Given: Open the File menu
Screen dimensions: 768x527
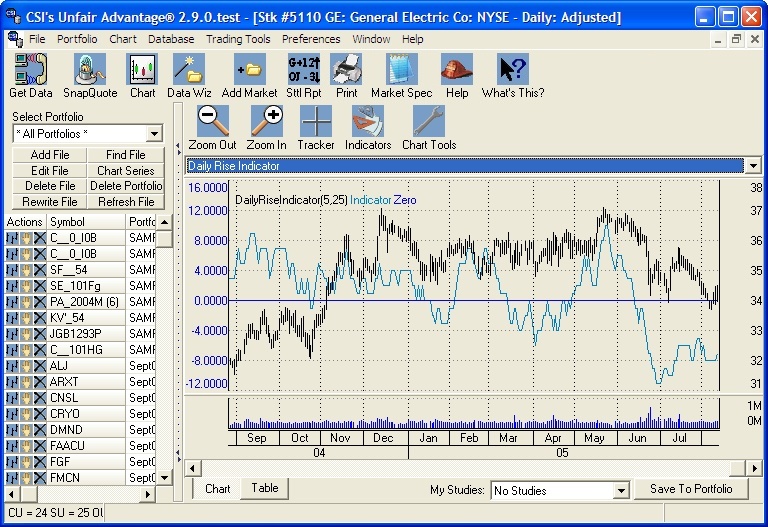Looking at the screenshot, I should 37,39.
